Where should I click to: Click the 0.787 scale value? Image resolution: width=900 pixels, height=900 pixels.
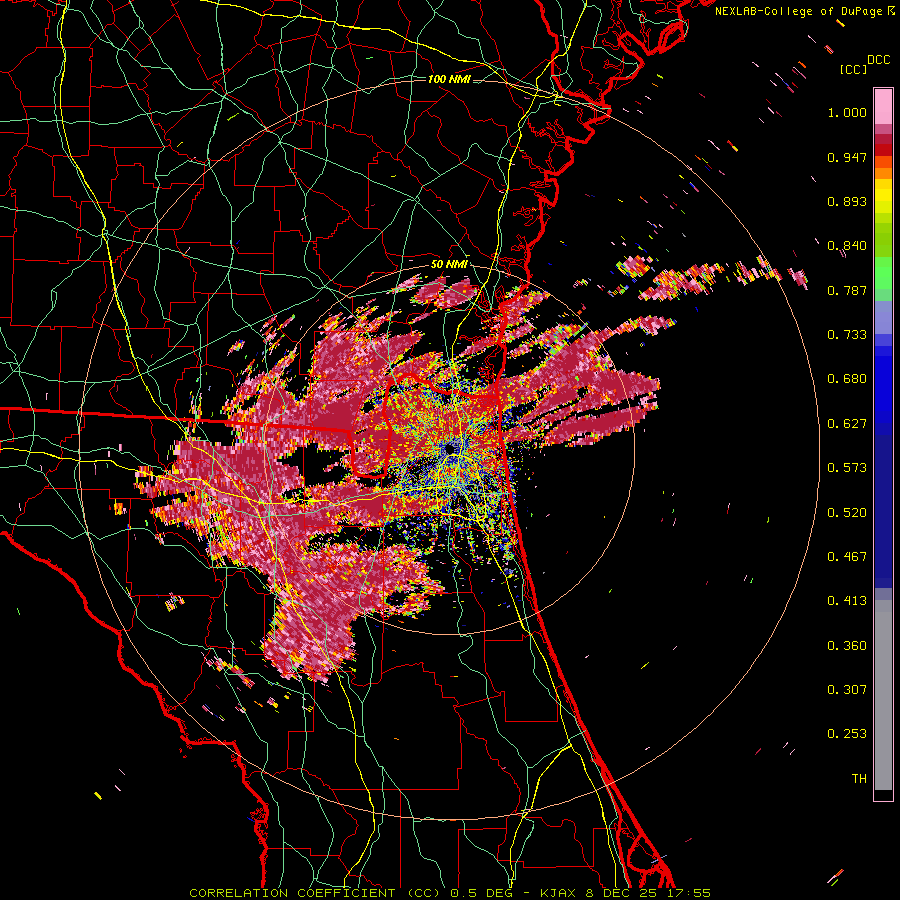click(x=847, y=290)
